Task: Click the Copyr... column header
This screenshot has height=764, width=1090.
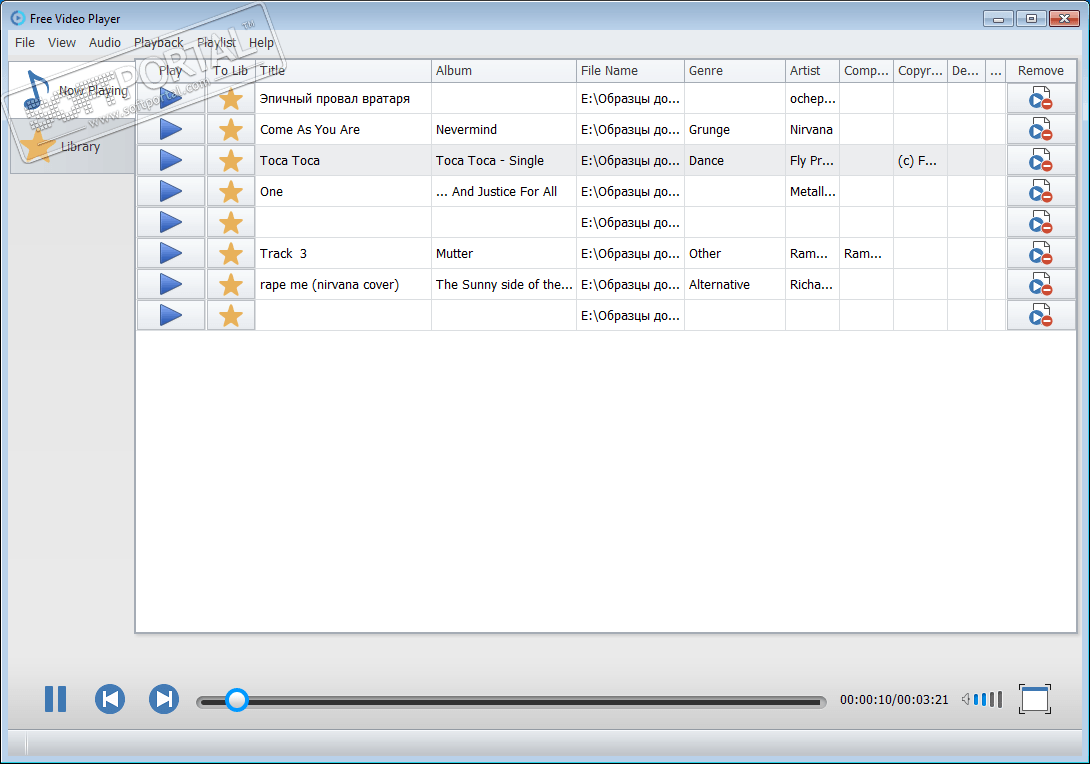Action: [x=920, y=71]
